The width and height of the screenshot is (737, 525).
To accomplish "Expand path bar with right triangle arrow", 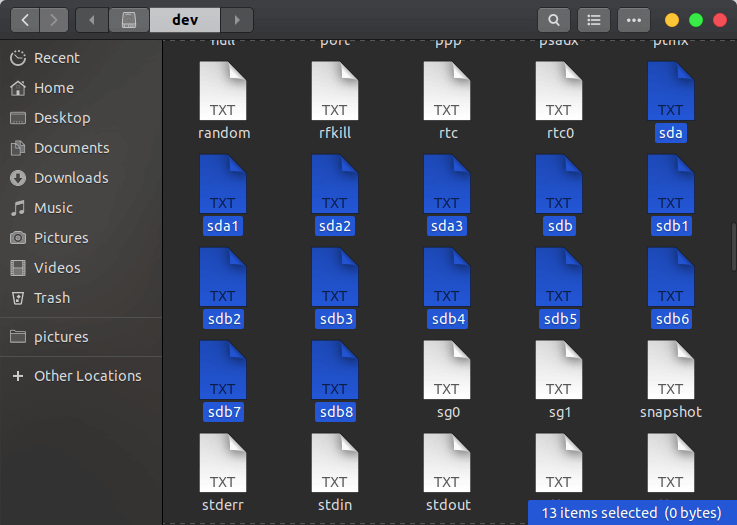I will 237,20.
